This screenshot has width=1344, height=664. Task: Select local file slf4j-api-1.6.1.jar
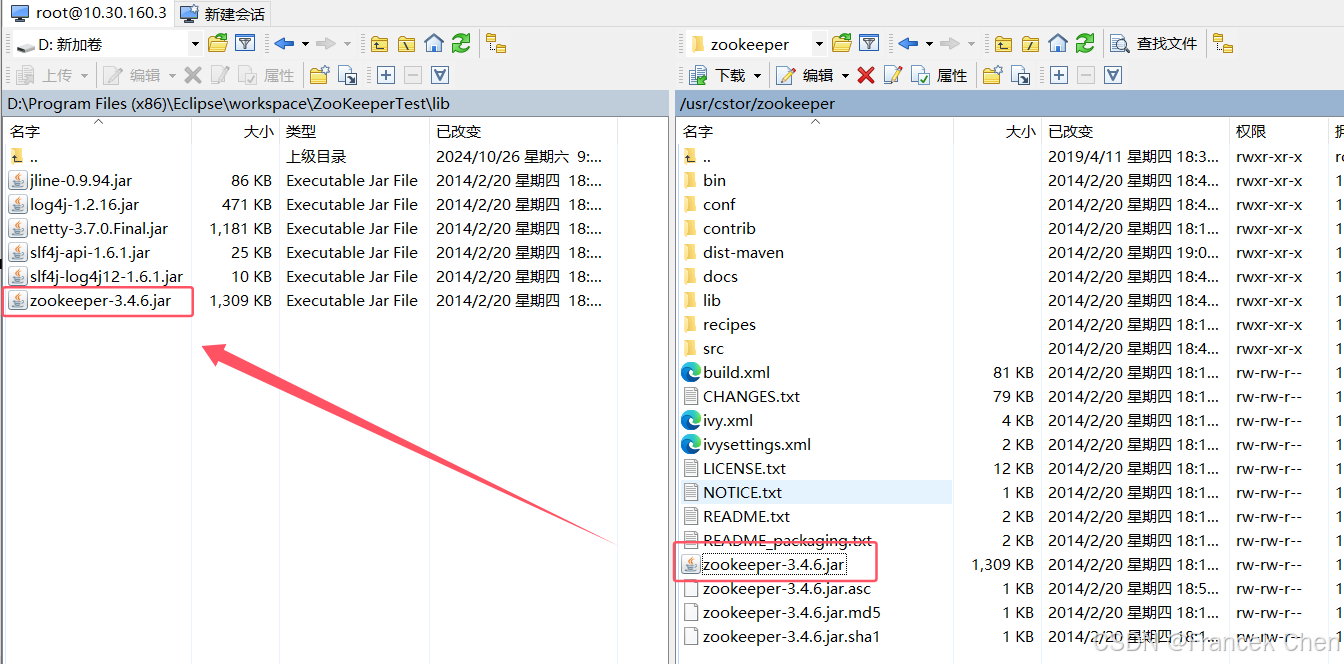coord(90,253)
